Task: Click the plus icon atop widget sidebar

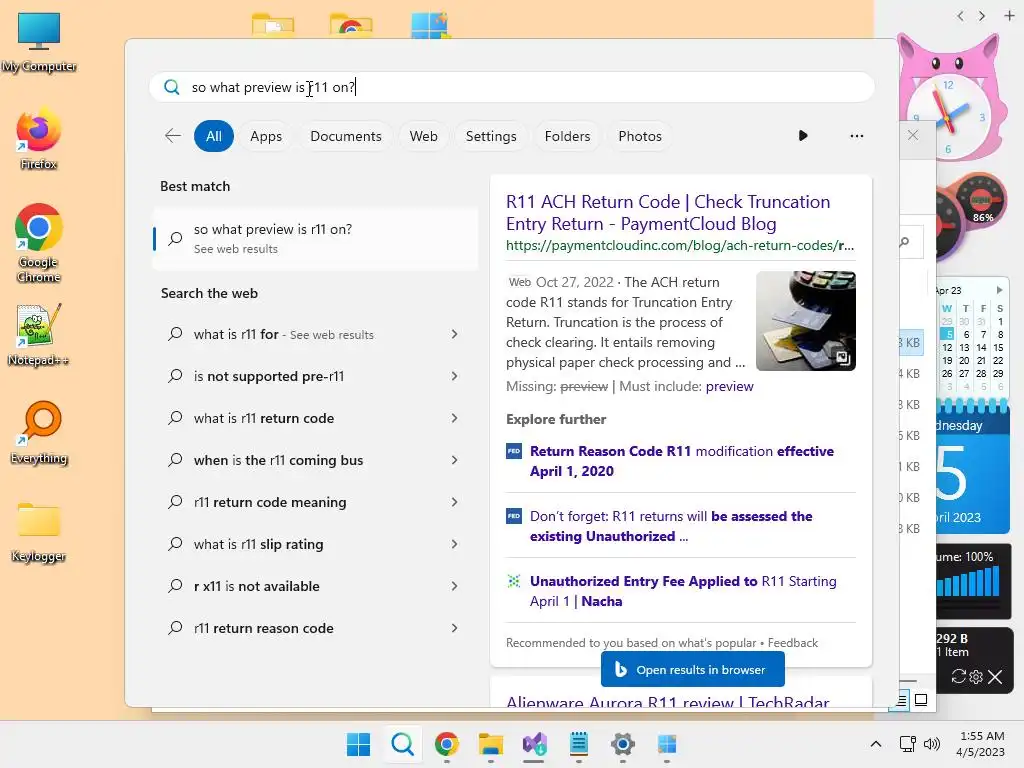Action: point(1009,16)
